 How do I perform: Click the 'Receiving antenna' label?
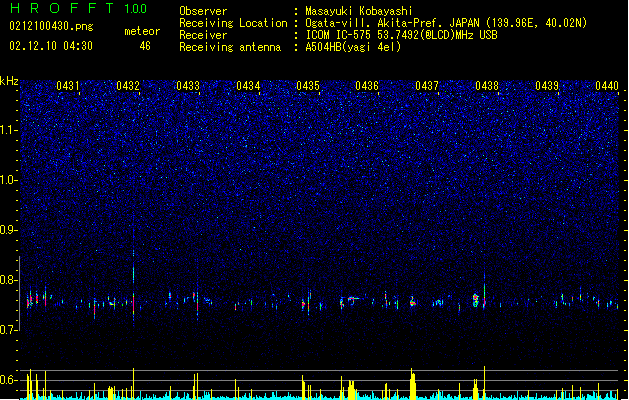point(230,47)
